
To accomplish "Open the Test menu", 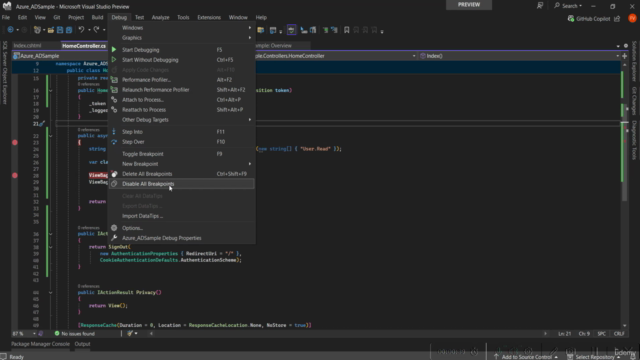I will (x=140, y=18).
